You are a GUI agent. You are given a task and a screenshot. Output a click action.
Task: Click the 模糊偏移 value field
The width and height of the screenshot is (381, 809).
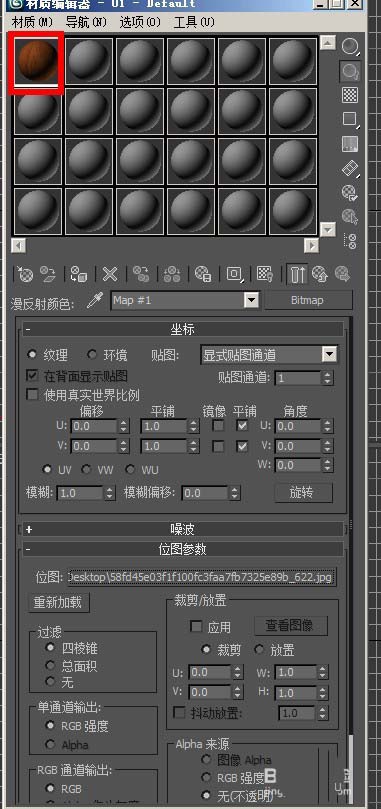coord(205,493)
